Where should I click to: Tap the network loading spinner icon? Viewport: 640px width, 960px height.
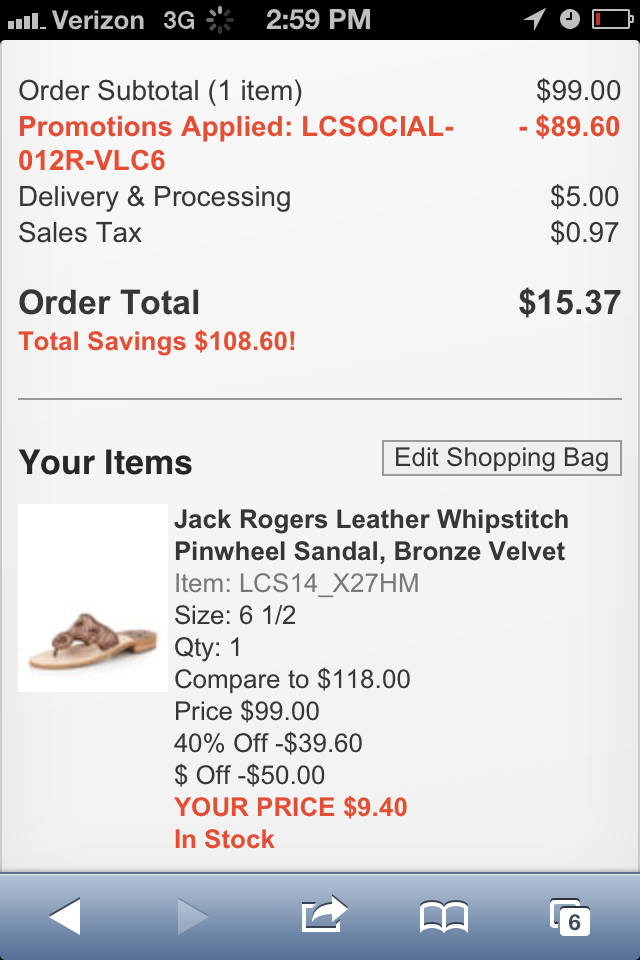(x=217, y=19)
